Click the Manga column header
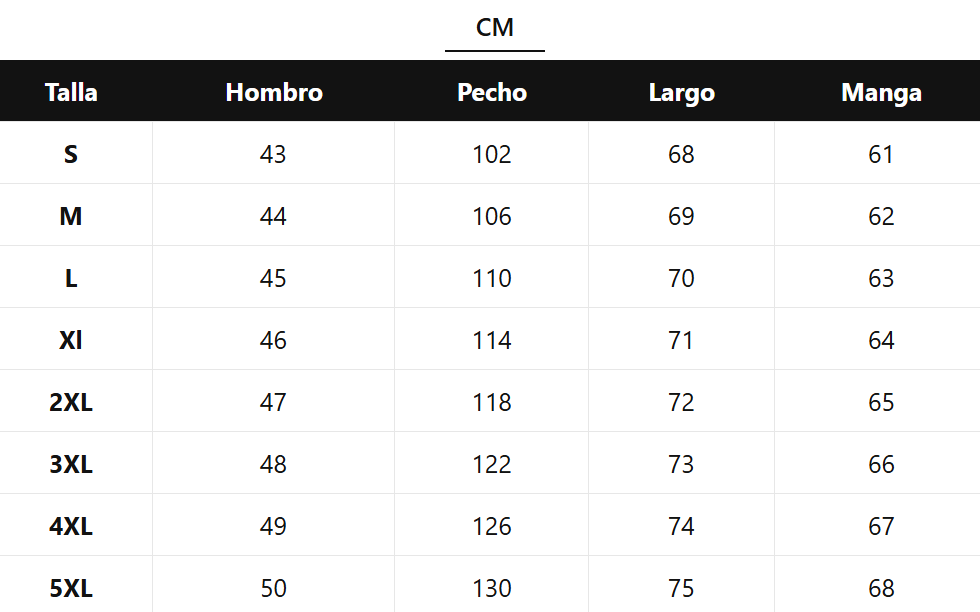The height and width of the screenshot is (612, 980). tap(881, 93)
